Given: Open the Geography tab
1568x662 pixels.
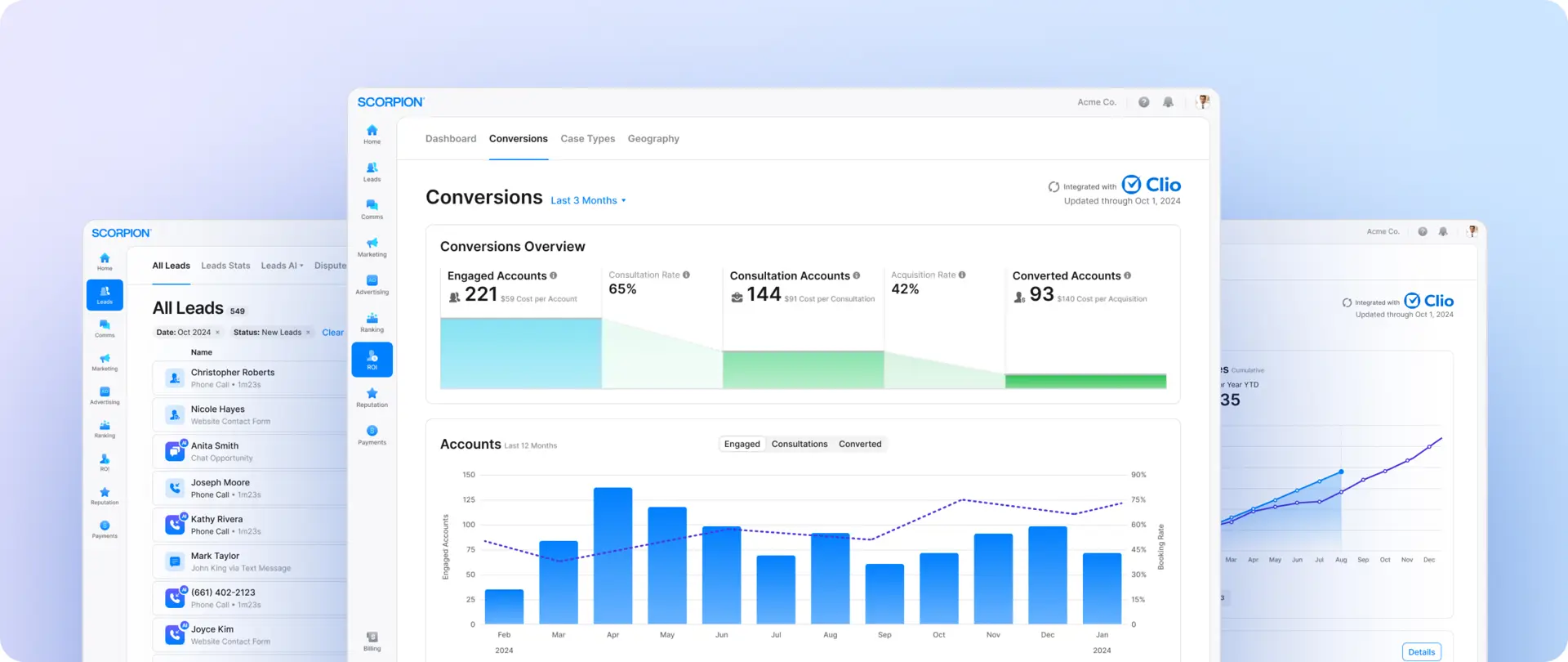Looking at the screenshot, I should (x=653, y=139).
